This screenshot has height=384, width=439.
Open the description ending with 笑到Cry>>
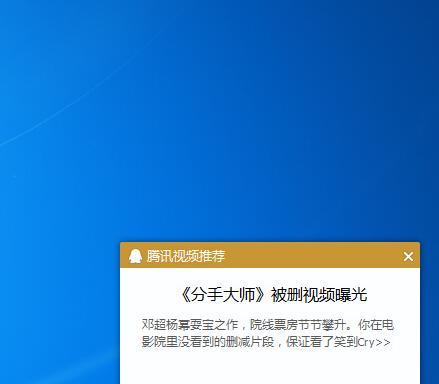(267, 333)
